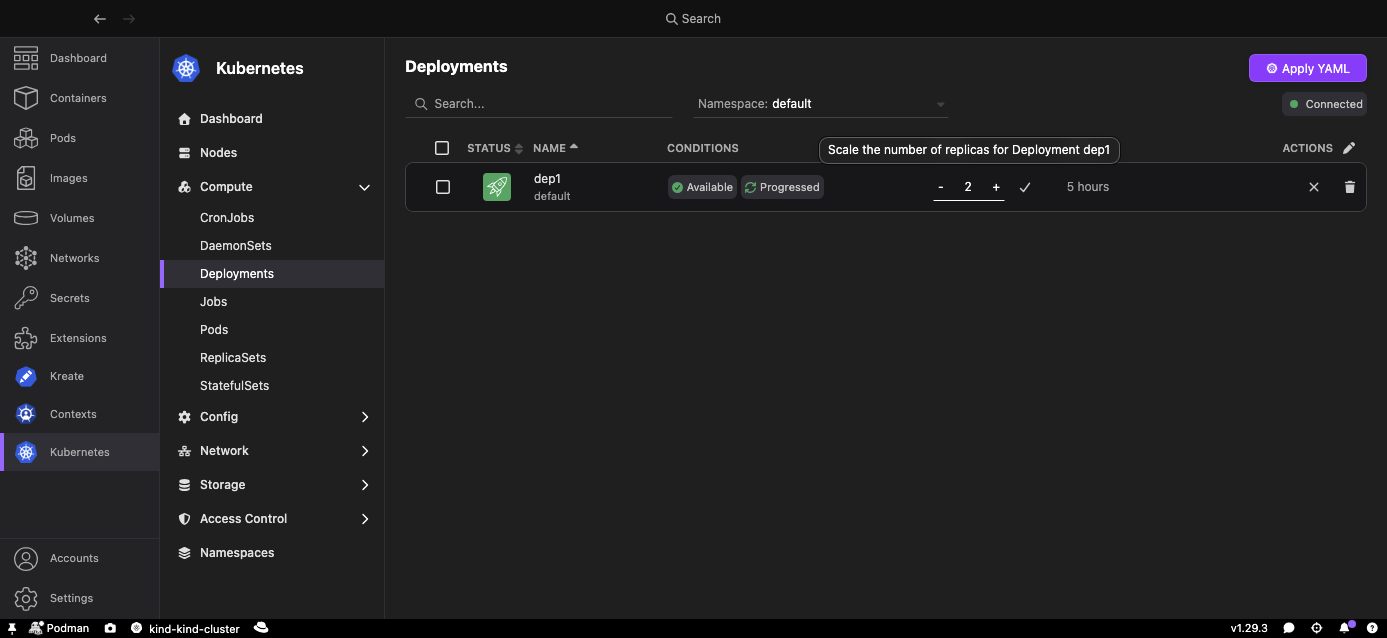The height and width of the screenshot is (638, 1387).
Task: Sort deployments by STATUS column
Action: click(495, 148)
